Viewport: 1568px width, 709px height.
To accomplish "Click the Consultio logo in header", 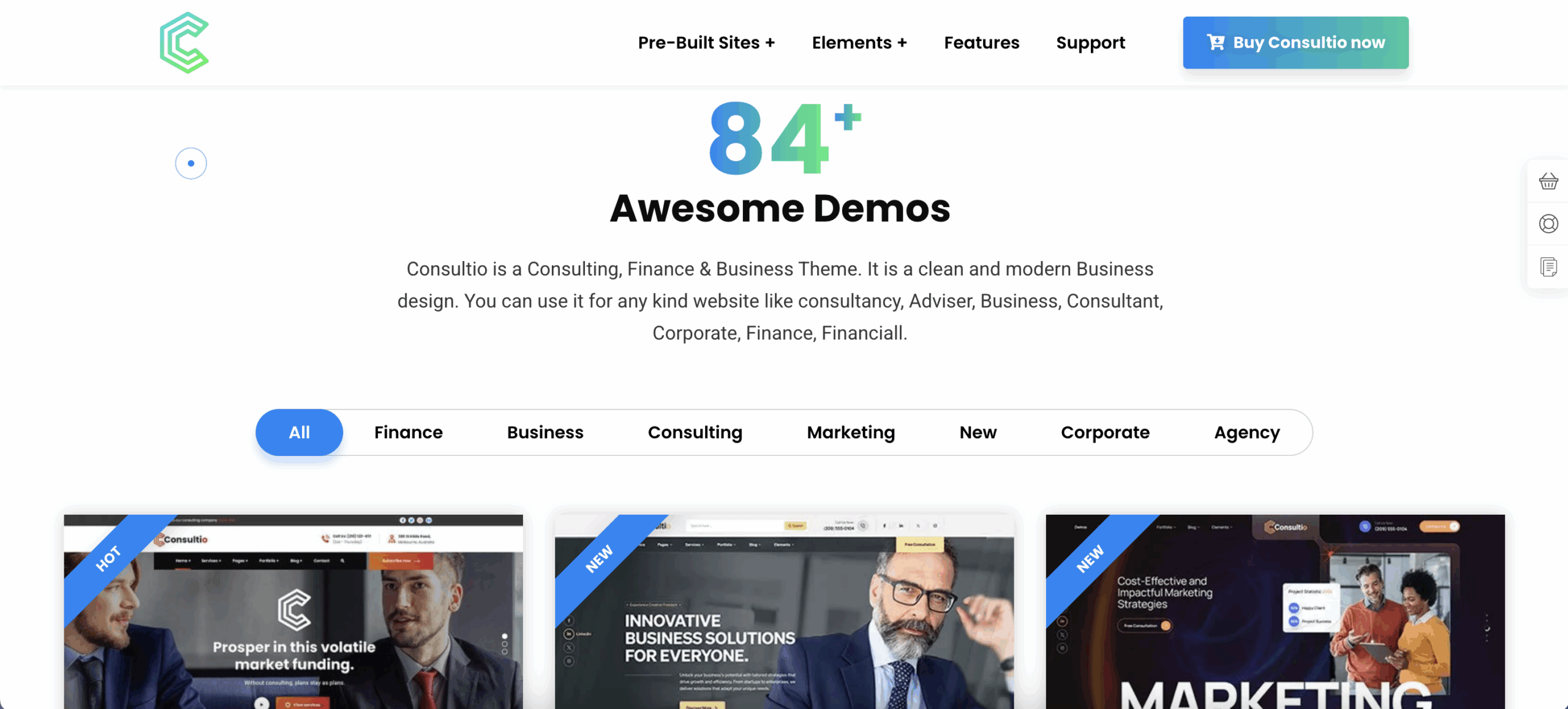I will point(184,43).
